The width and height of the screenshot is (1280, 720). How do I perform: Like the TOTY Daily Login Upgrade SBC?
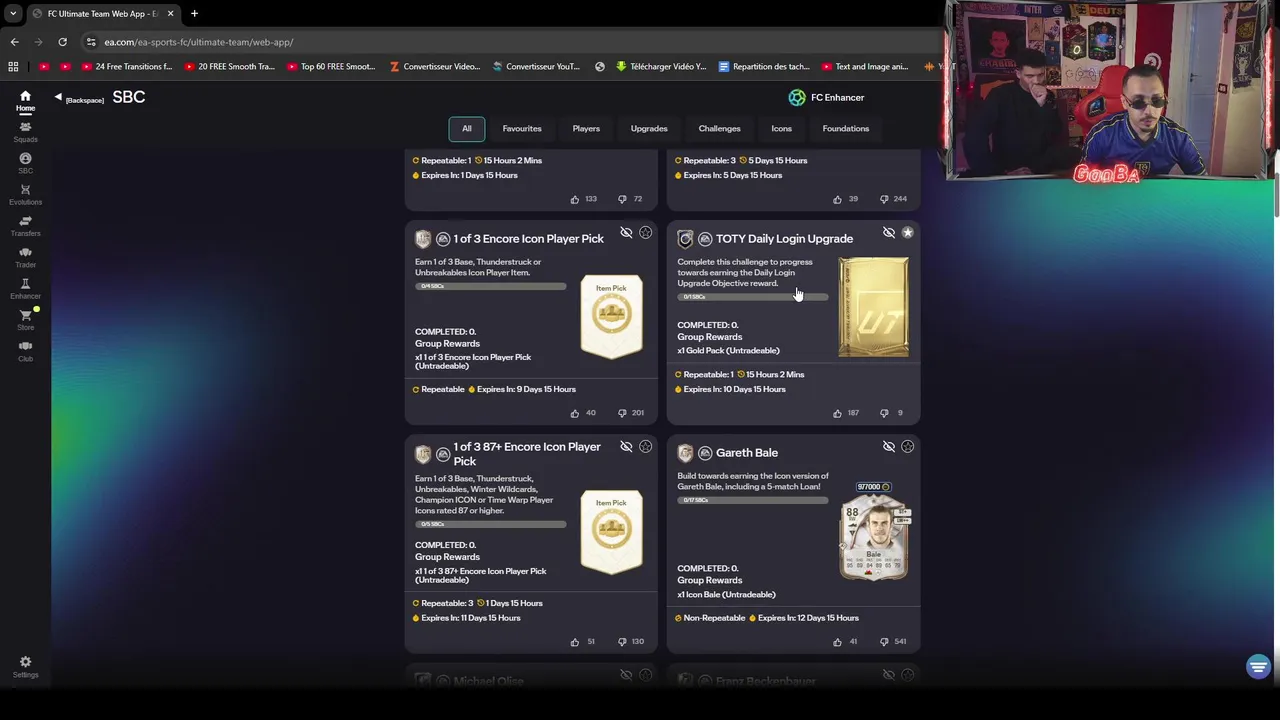pos(837,412)
